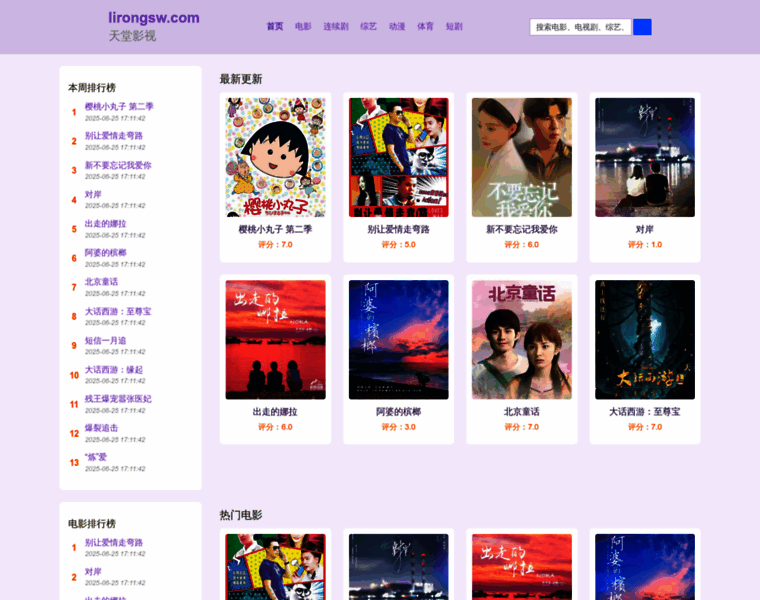Click card title 对岸 under poster
Screen dimensions: 760x600
tap(645, 229)
